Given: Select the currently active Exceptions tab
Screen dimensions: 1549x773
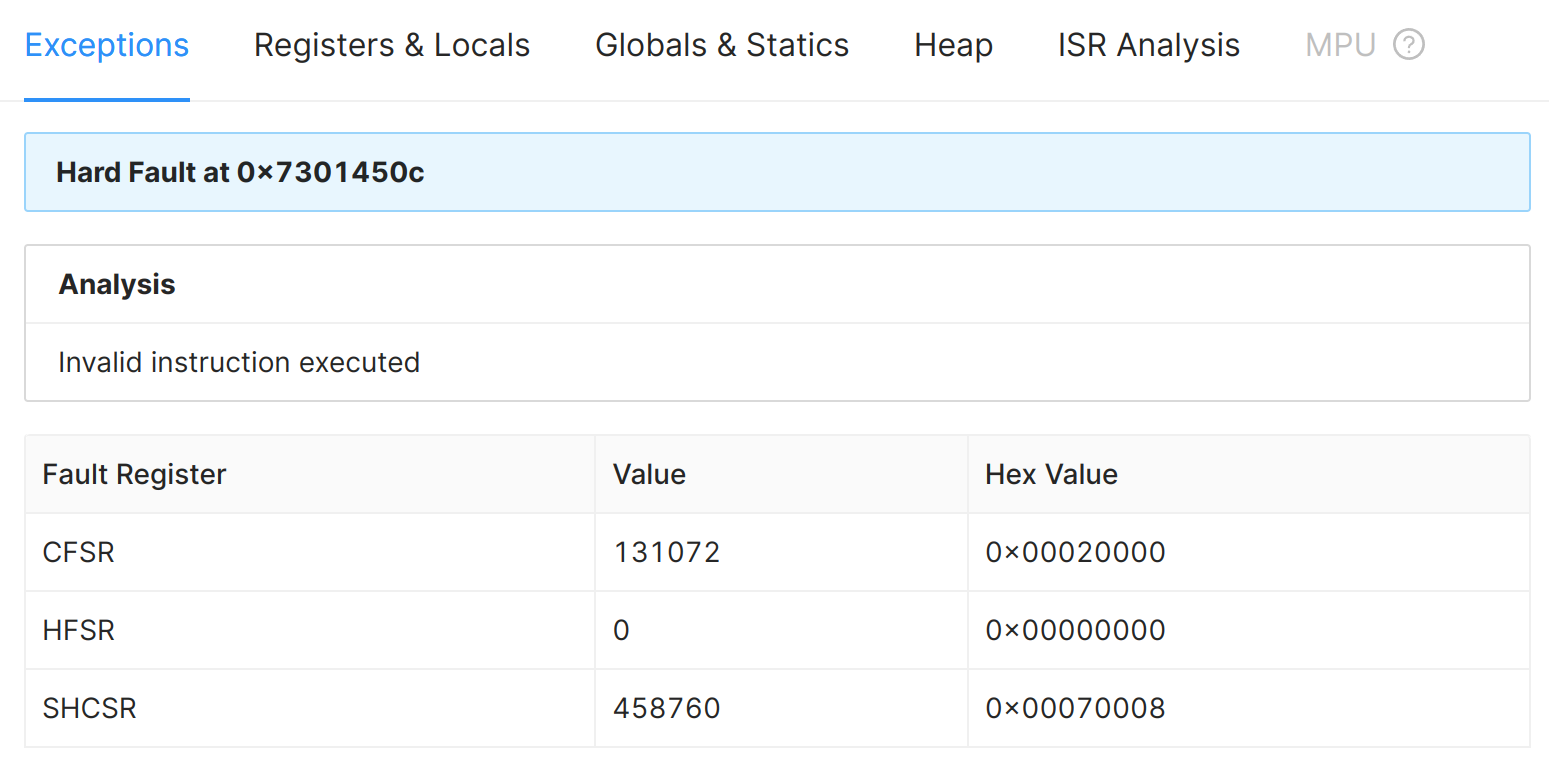Looking at the screenshot, I should click(x=106, y=44).
